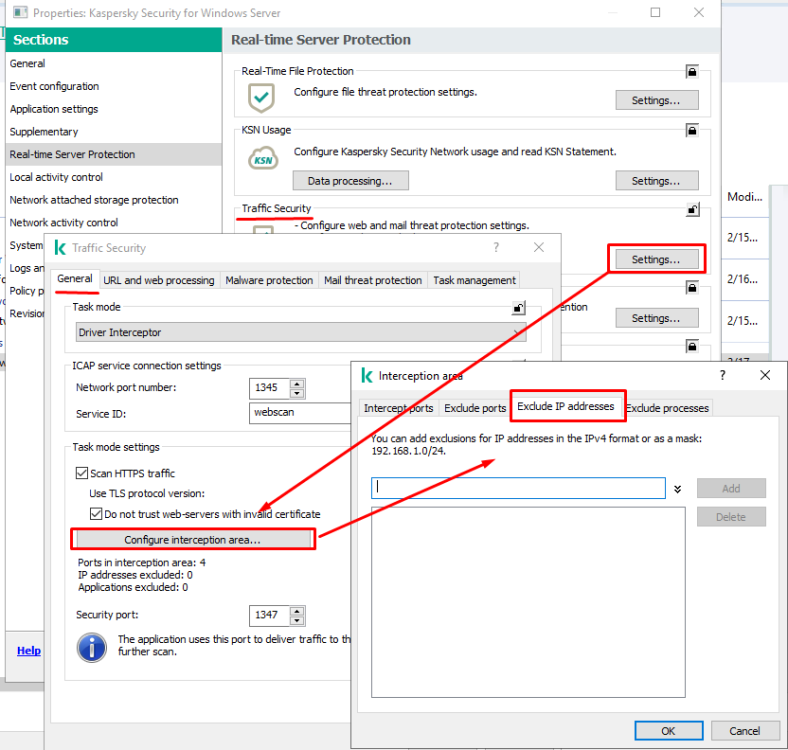Click the excluded IP addresses list box
The image size is (788, 750).
(528, 602)
